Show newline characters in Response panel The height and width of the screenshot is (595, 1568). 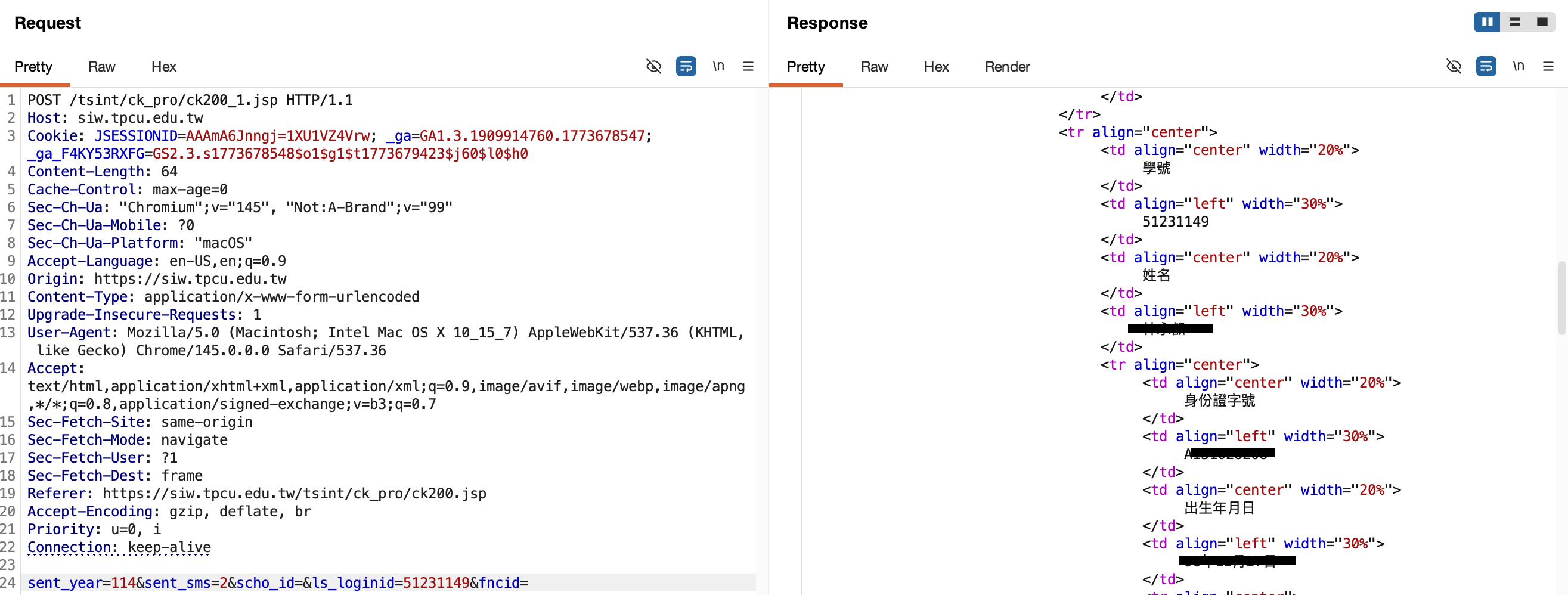tap(1518, 66)
